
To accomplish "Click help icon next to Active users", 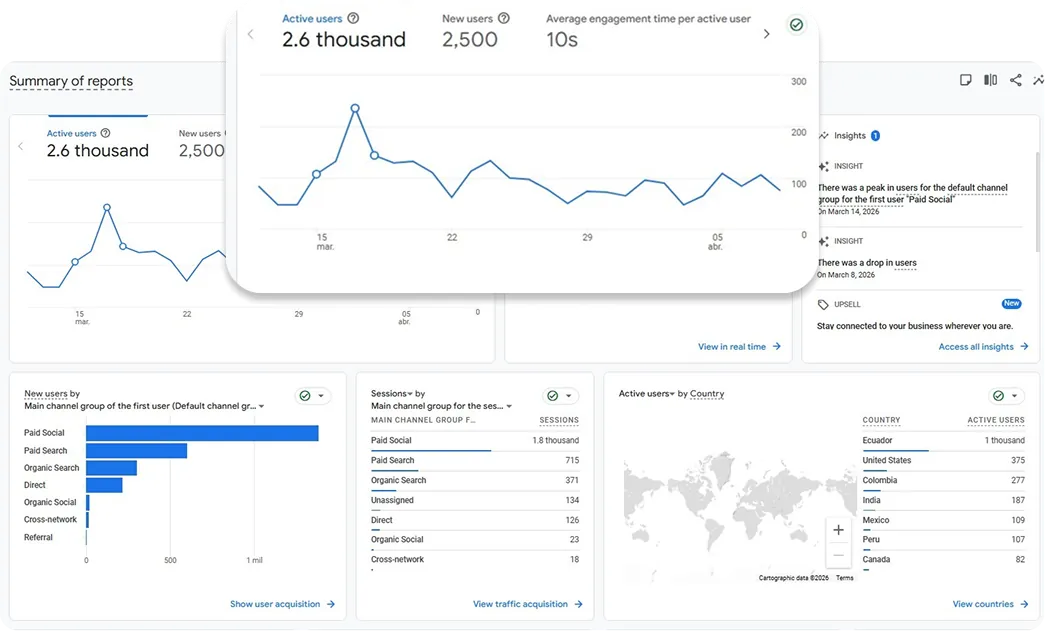I will [x=353, y=18].
